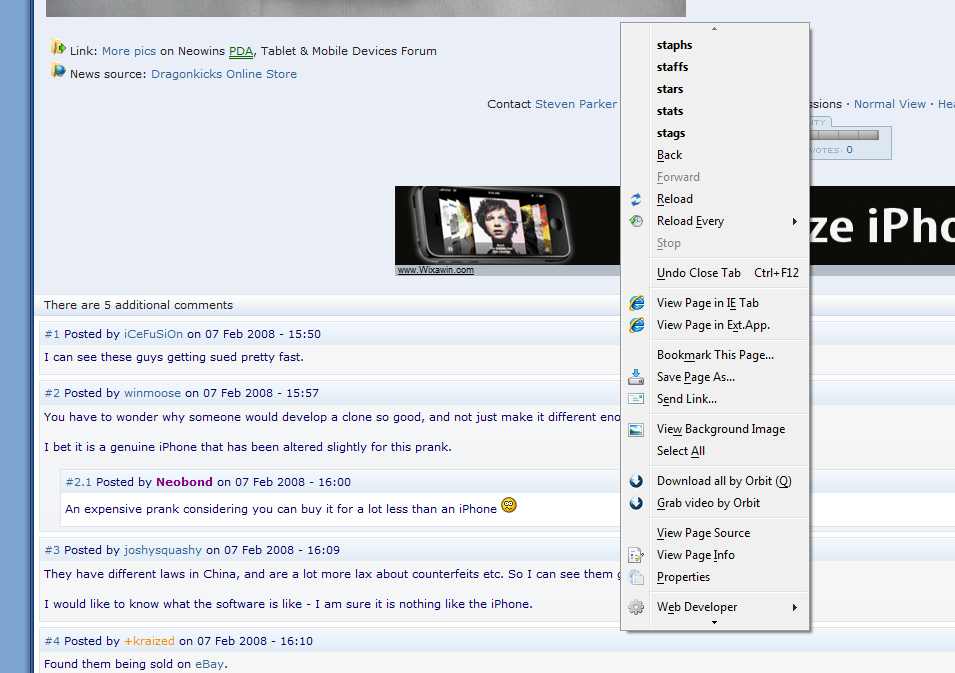Viewport: 955px width, 673px height.
Task: Click the Send Link envelope icon
Action: pos(636,399)
